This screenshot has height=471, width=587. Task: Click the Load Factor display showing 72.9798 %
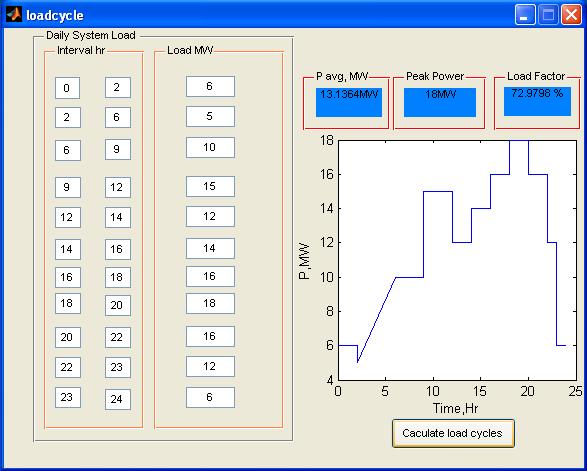(x=537, y=101)
